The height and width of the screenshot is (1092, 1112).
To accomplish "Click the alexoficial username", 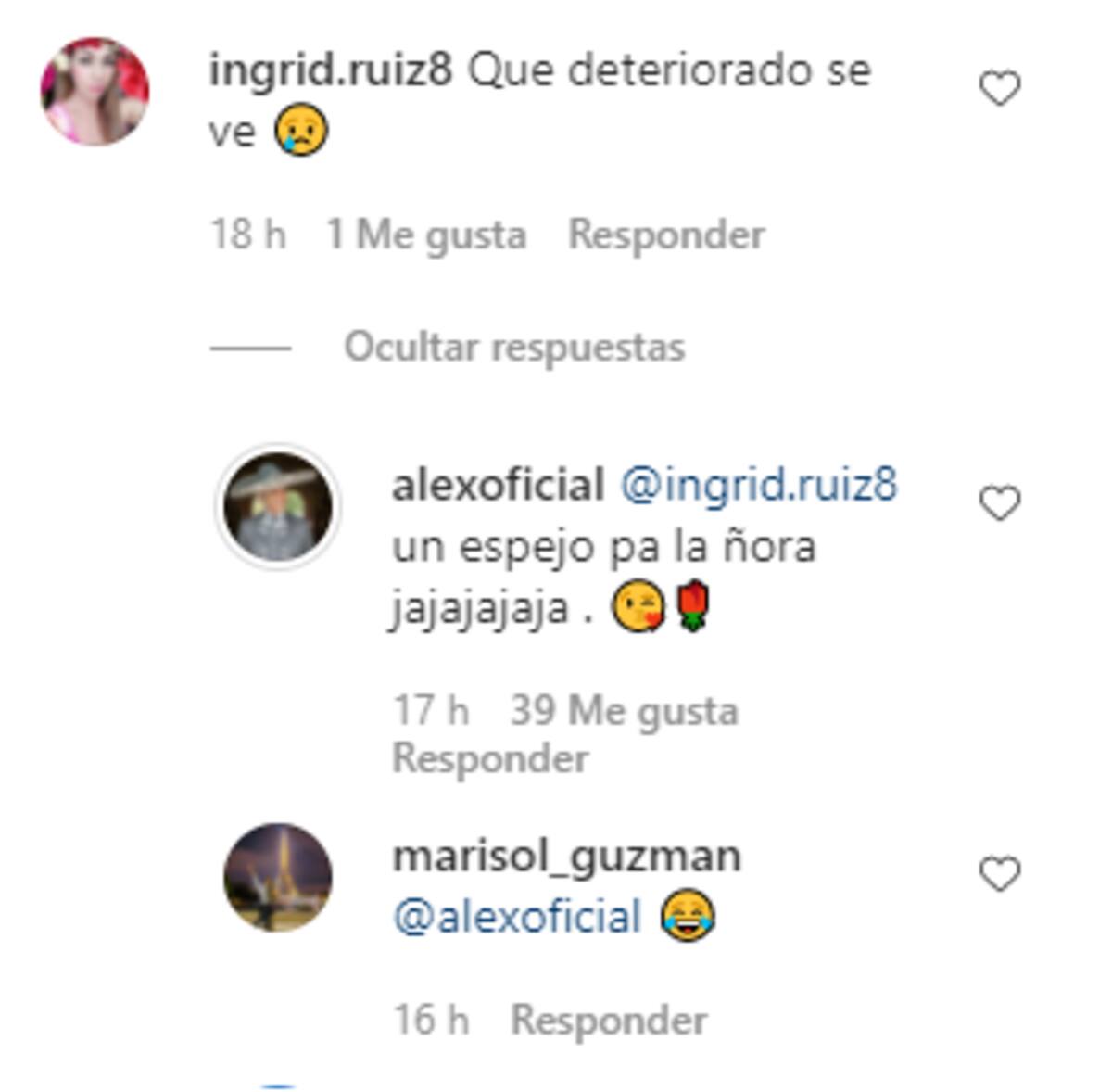I will [x=498, y=485].
